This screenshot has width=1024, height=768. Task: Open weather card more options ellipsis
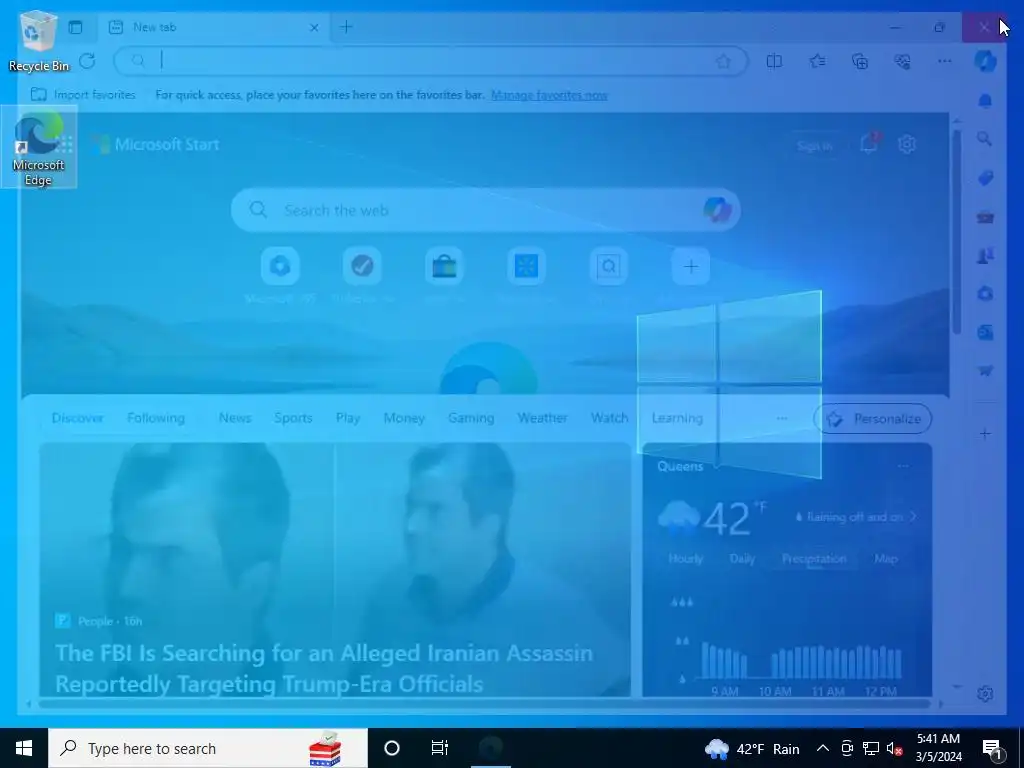pos(903,466)
